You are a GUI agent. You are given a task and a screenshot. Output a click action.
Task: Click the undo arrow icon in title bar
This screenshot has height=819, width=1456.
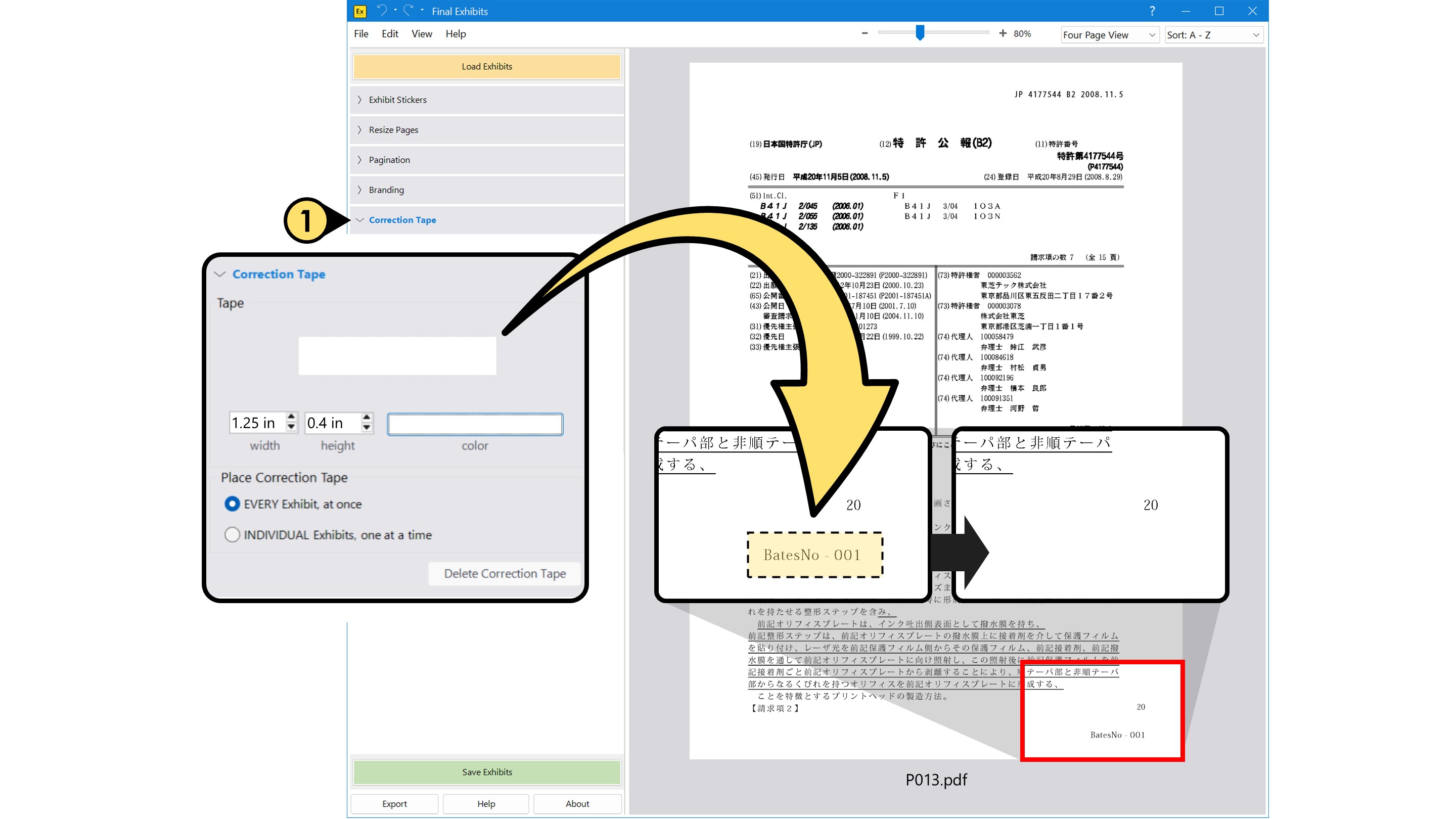(x=382, y=11)
